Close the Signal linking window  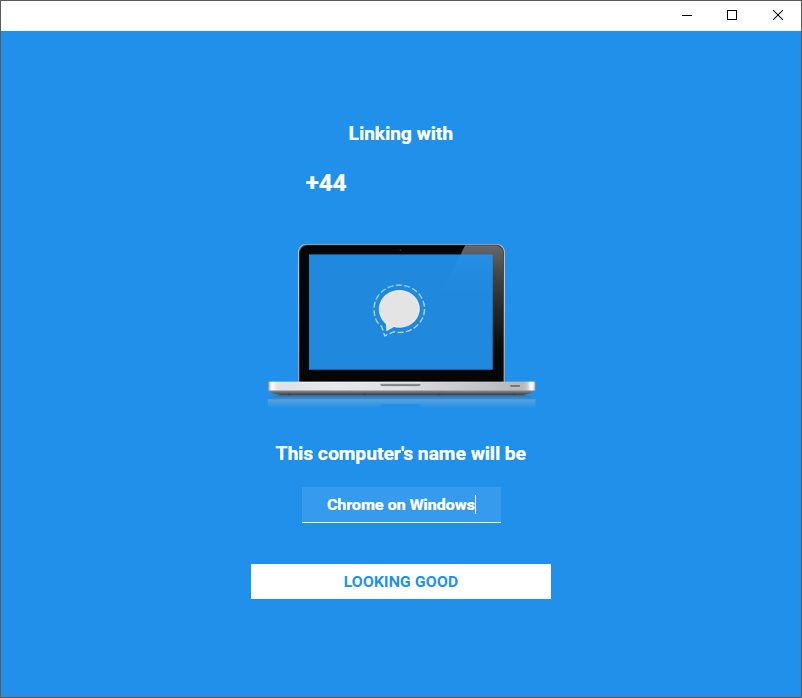[x=777, y=15]
